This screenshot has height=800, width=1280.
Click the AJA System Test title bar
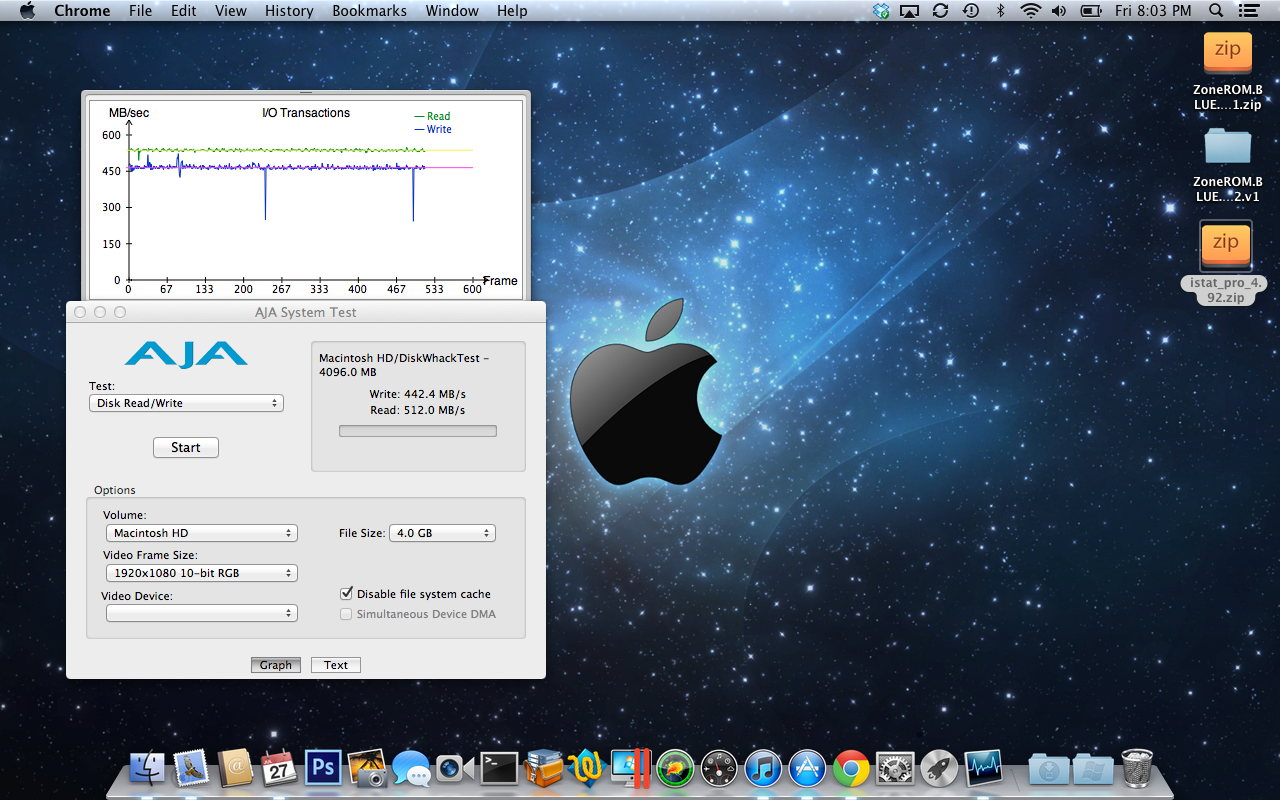[x=306, y=312]
